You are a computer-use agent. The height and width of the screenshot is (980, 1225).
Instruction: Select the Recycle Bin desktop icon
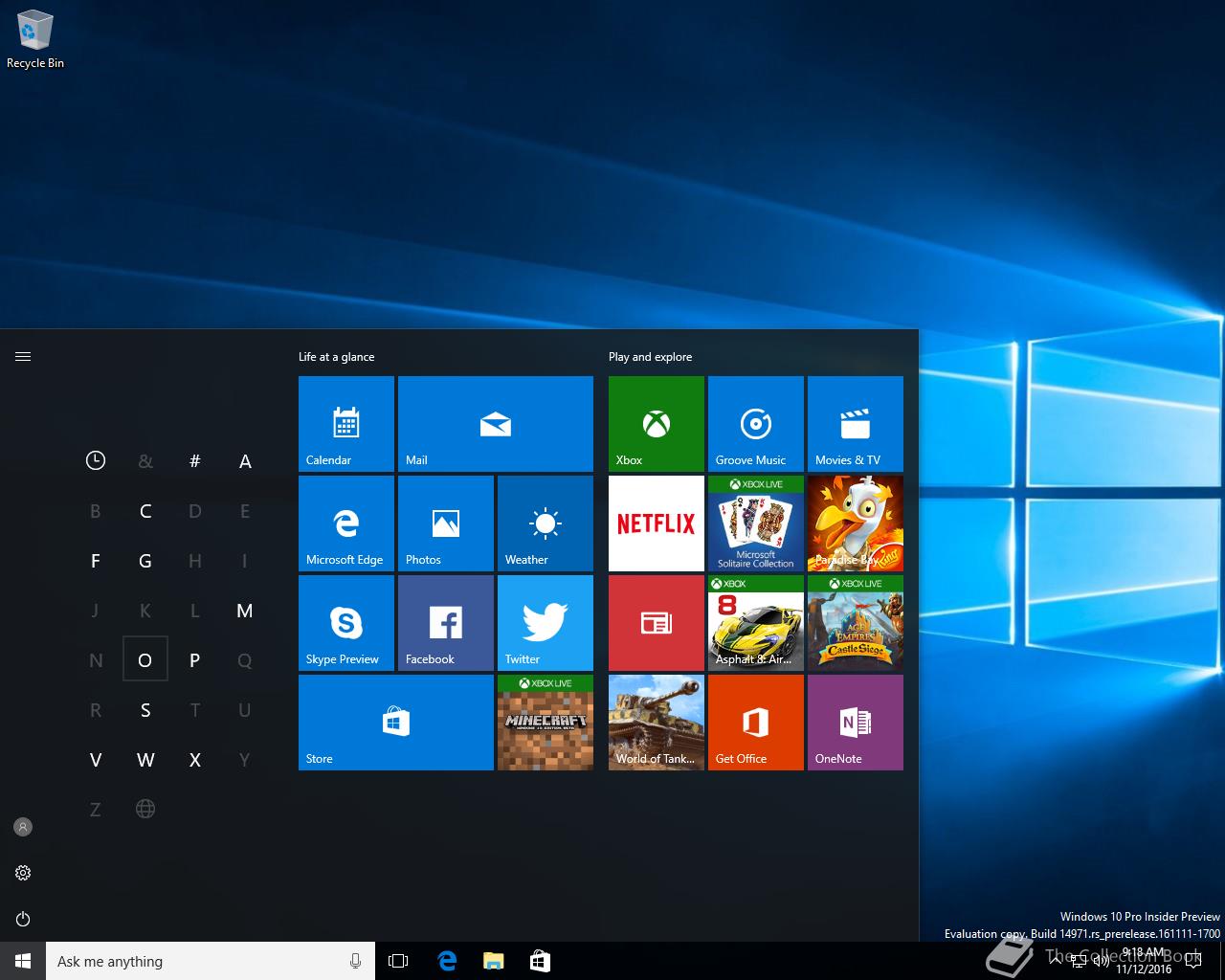35,40
